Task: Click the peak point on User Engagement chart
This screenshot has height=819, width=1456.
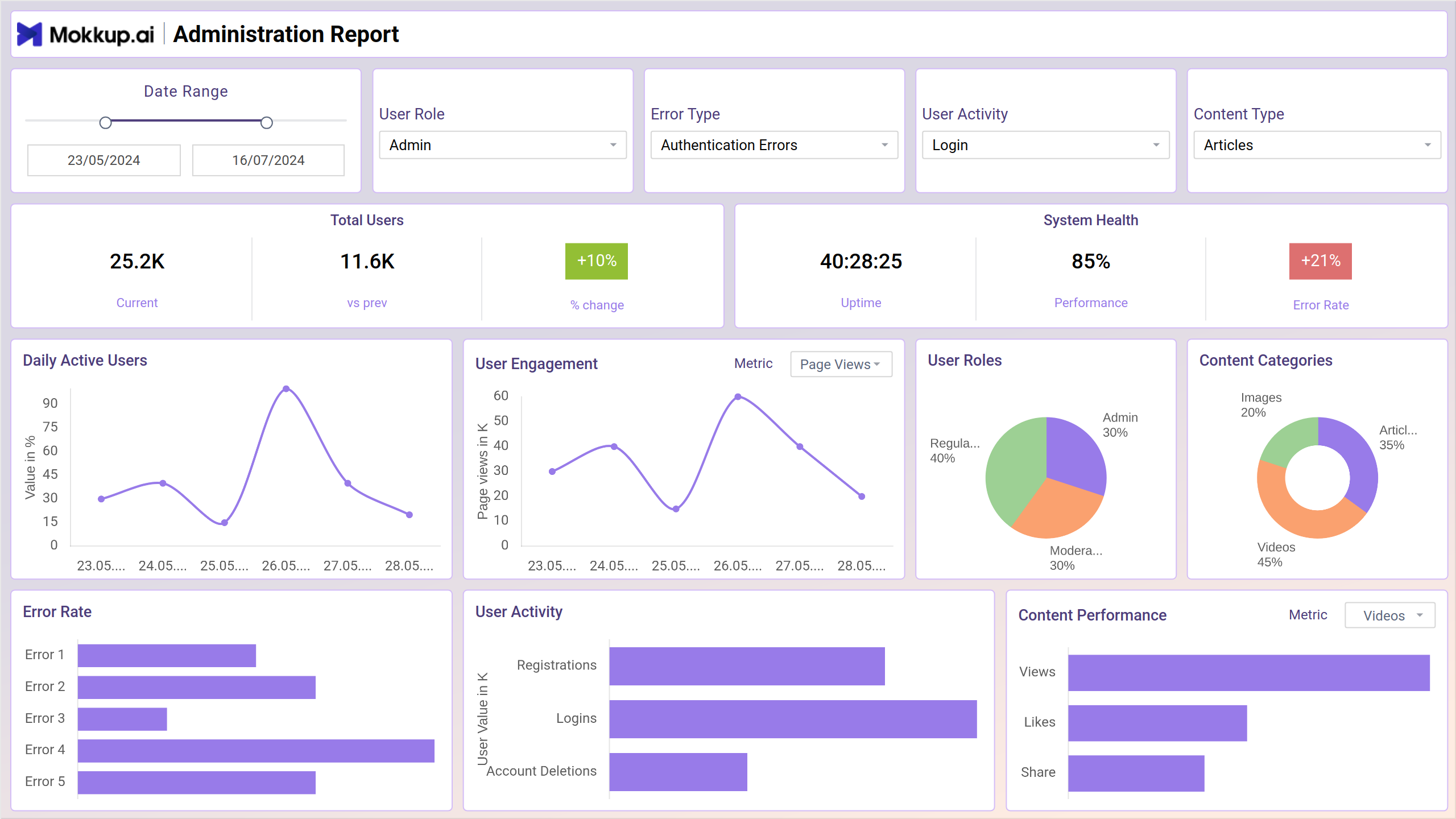Action: coord(738,396)
